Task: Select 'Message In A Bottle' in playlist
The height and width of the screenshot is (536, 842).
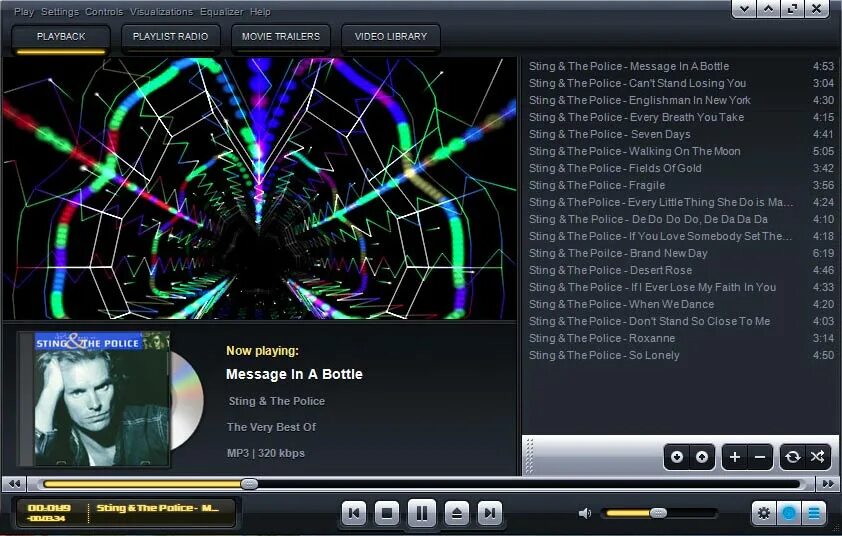Action: (681, 66)
